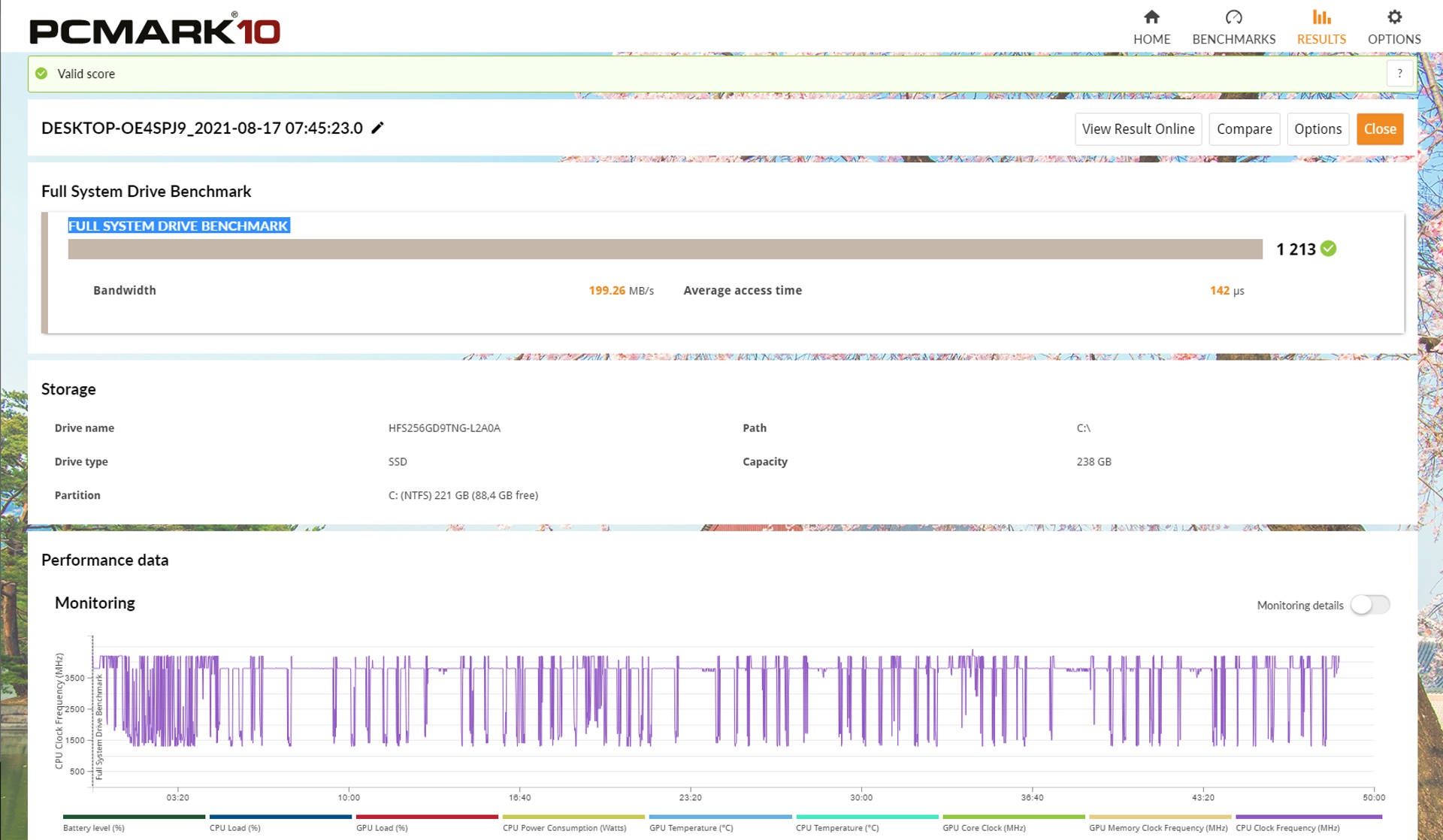This screenshot has width=1443, height=840.
Task: Click the Full System Drive Benchmark score bar
Action: pyautogui.click(x=665, y=249)
